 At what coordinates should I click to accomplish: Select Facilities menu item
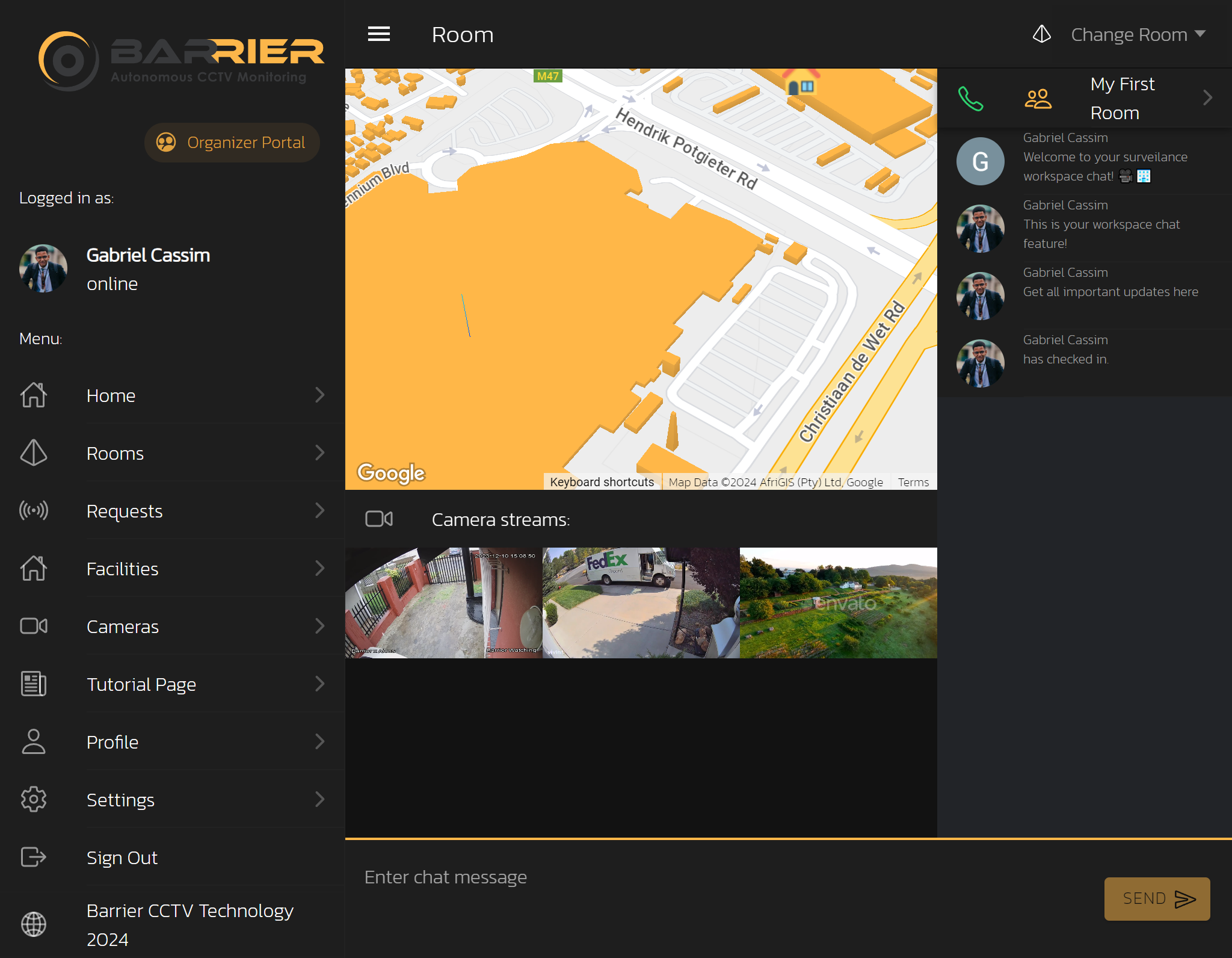[x=123, y=569]
